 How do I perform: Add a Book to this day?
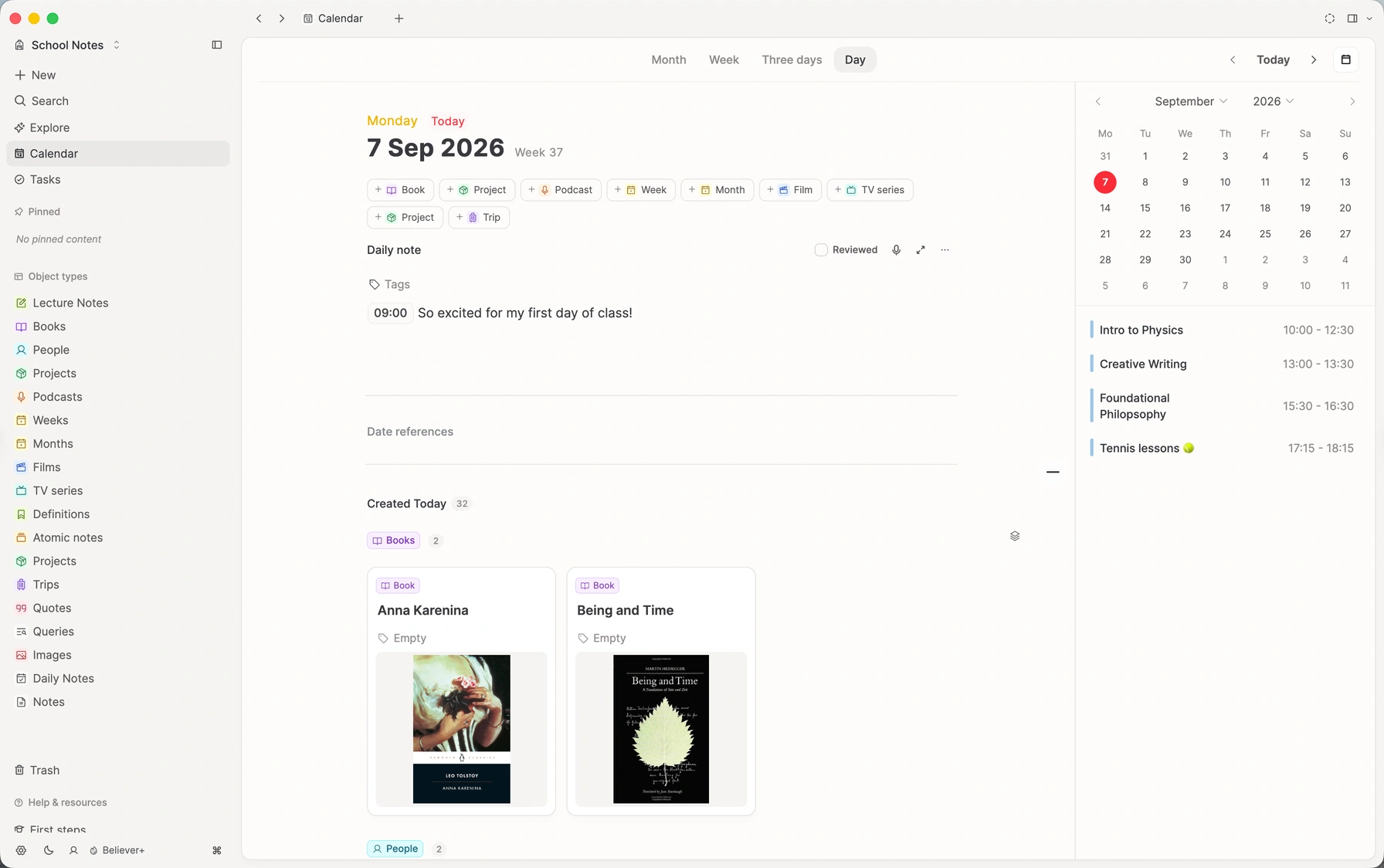400,190
